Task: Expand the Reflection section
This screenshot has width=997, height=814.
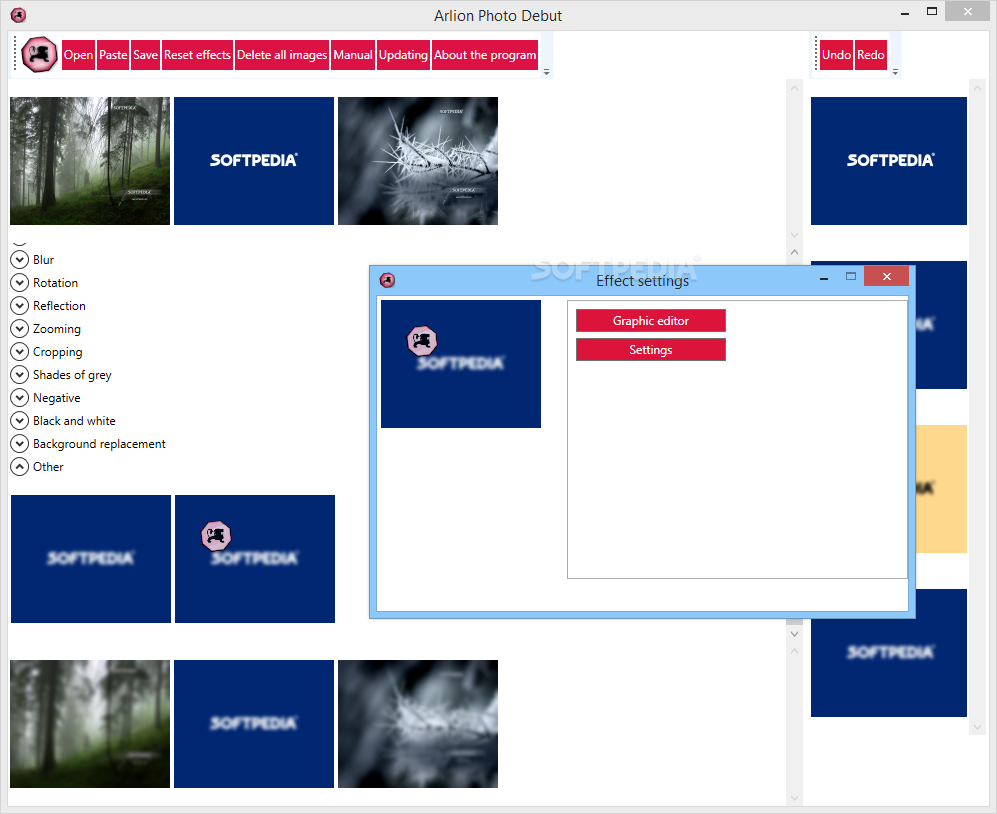Action: point(20,305)
